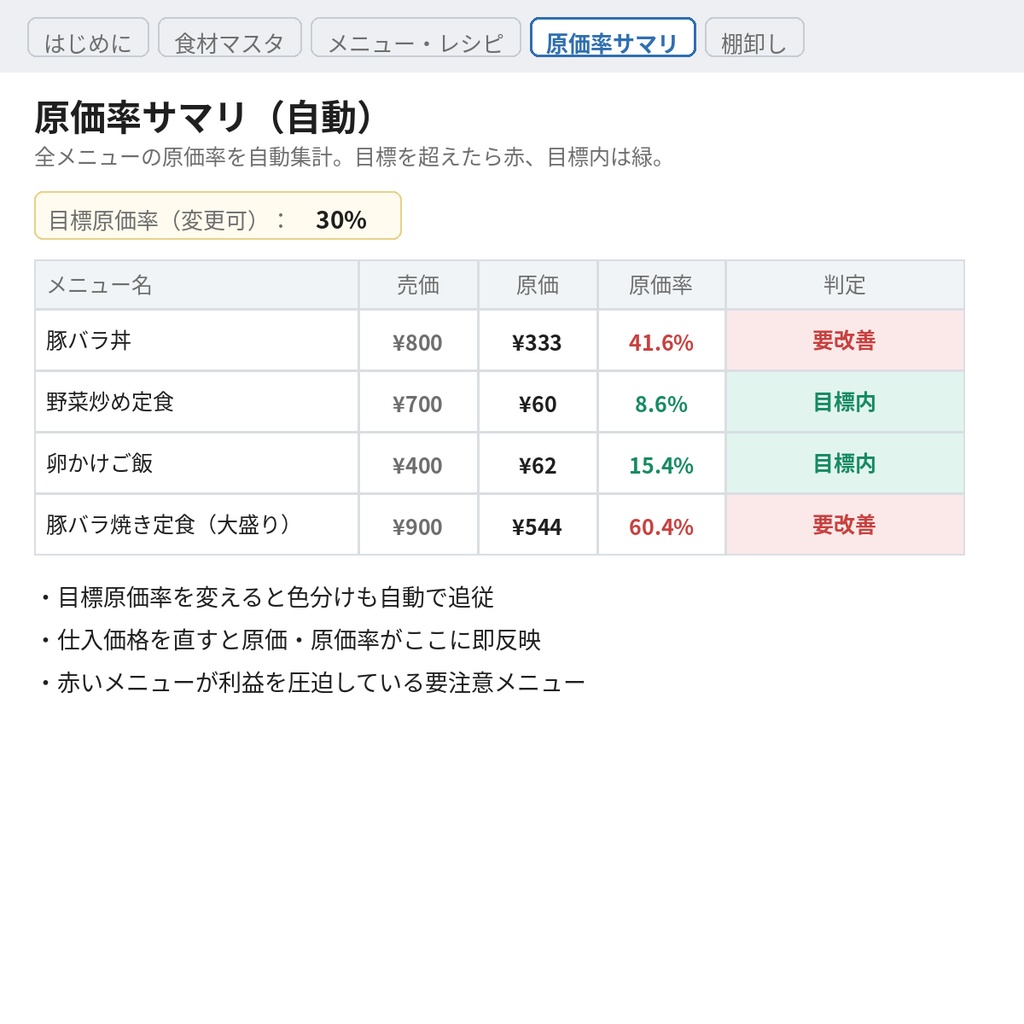Click the 8.6% cost rate cell
This screenshot has height=1024, width=1024.
(661, 403)
